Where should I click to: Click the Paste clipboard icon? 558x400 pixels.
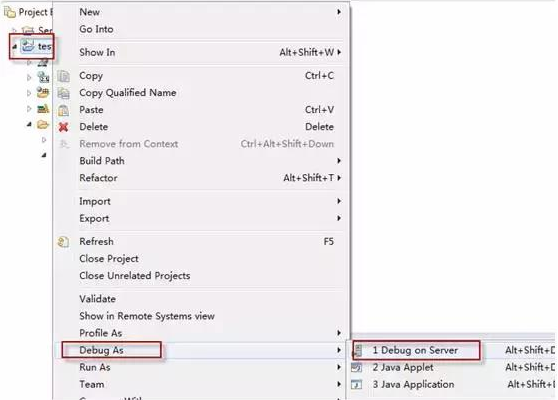pyautogui.click(x=64, y=110)
